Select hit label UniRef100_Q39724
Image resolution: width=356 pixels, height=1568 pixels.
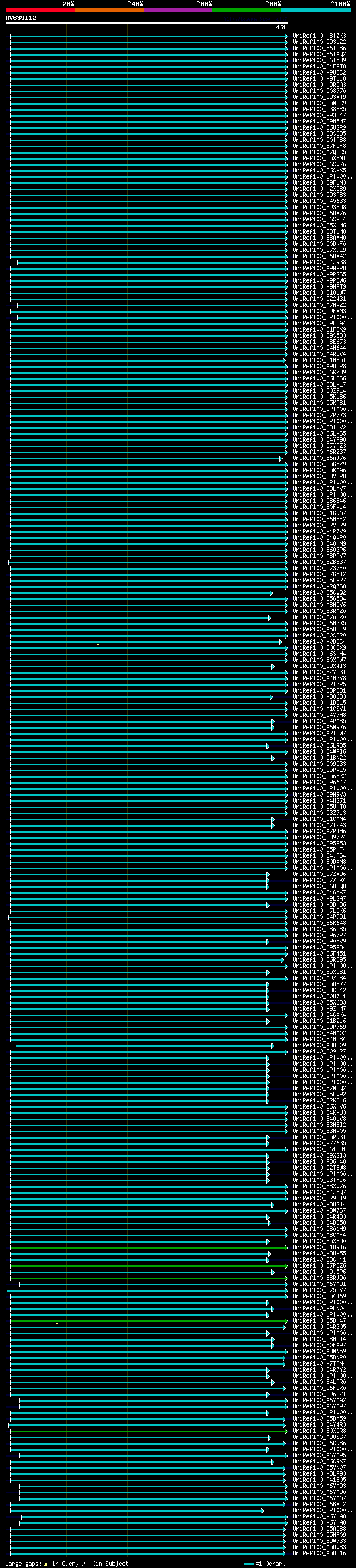click(x=319, y=837)
